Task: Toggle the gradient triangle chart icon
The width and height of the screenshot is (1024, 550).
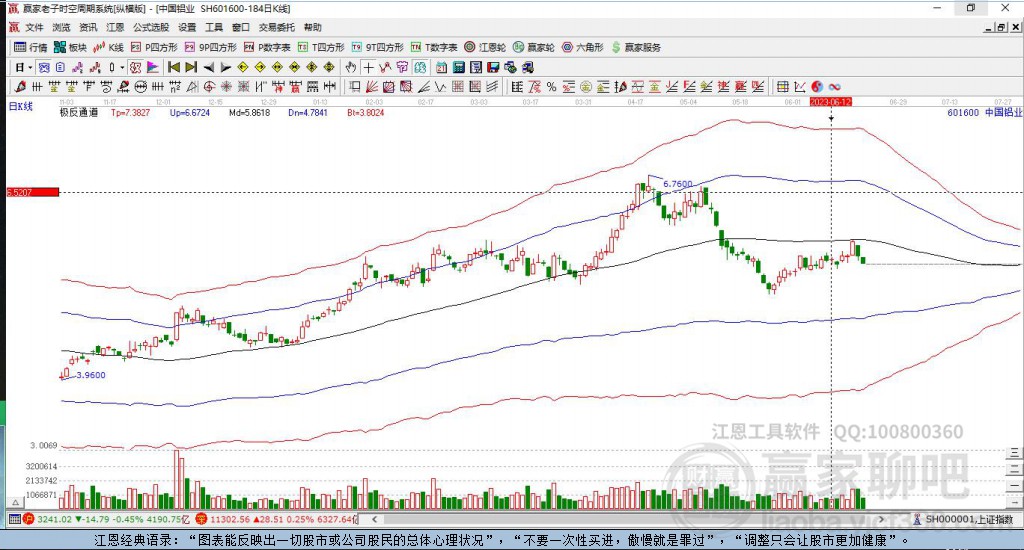Action: click(152, 67)
